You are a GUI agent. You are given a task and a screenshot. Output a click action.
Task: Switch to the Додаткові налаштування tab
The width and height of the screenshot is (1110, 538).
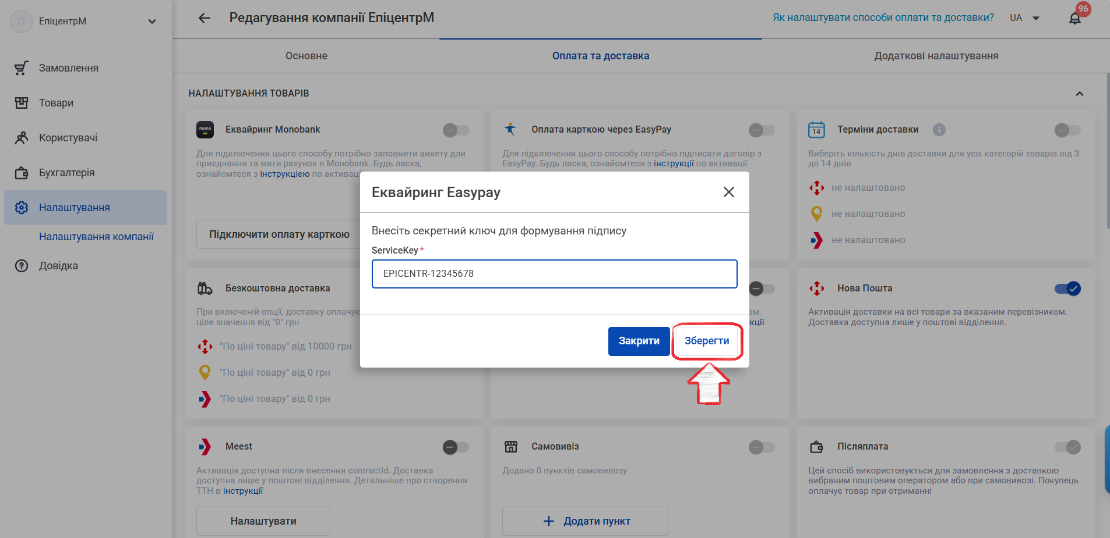936,55
